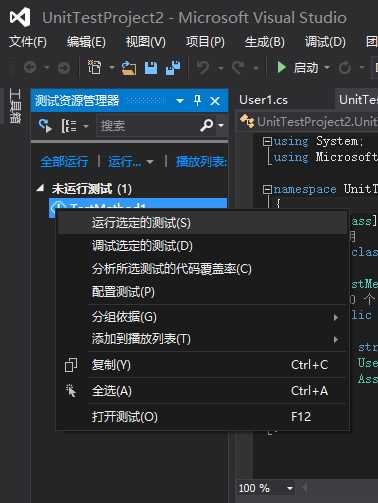This screenshot has width=378, height=503.
Task: Collapse the using directives region
Action: coord(267,142)
